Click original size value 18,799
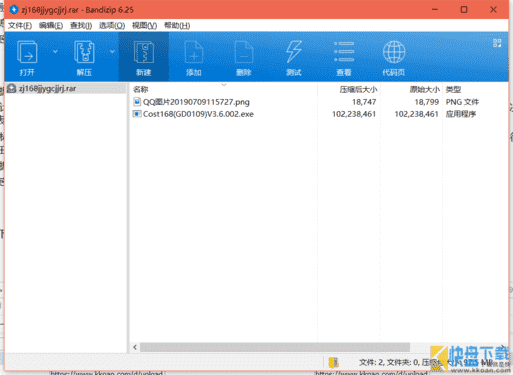Viewport: 513px width, 375px height. pos(426,102)
